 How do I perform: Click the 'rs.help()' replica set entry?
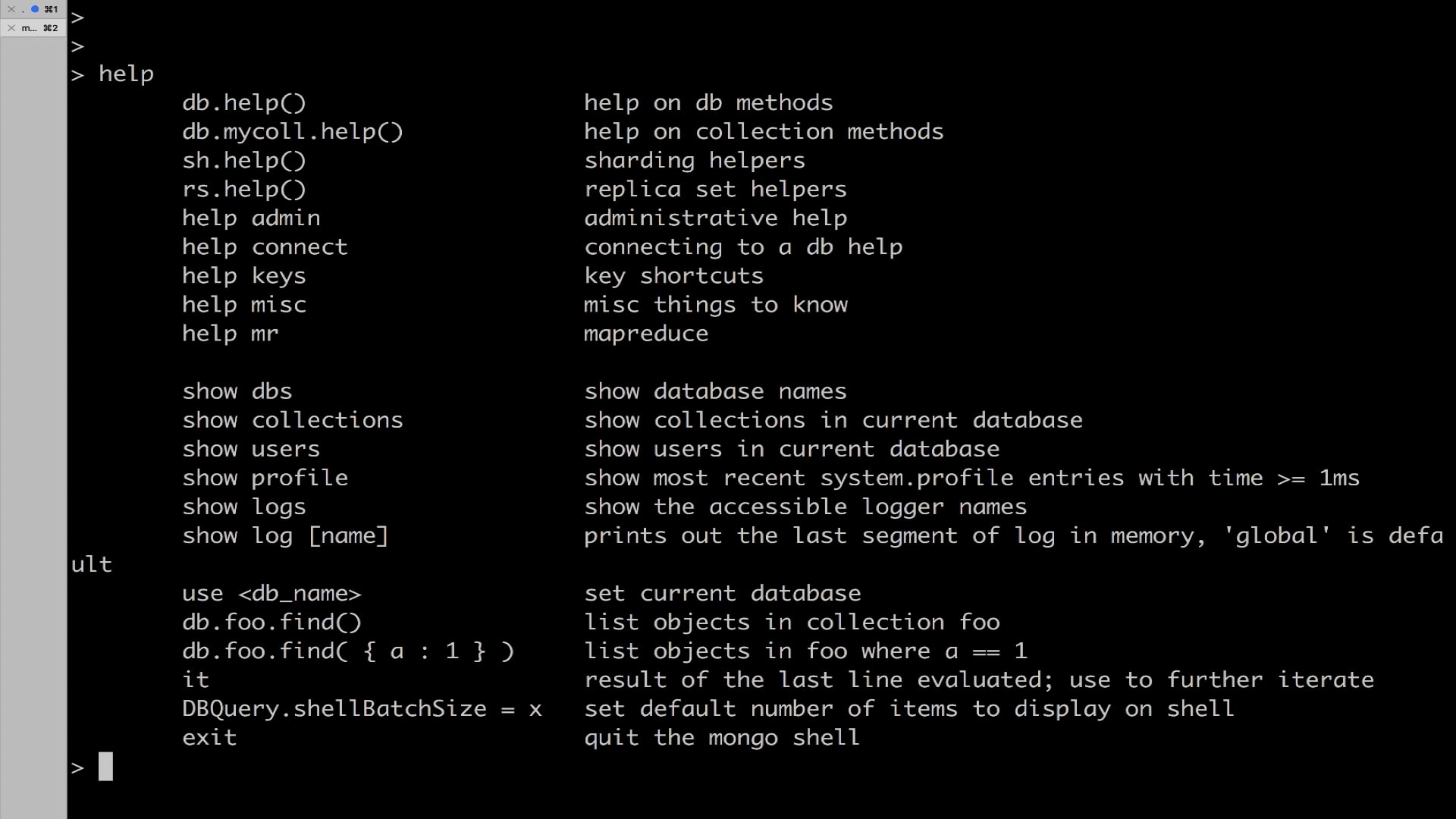[x=243, y=190]
